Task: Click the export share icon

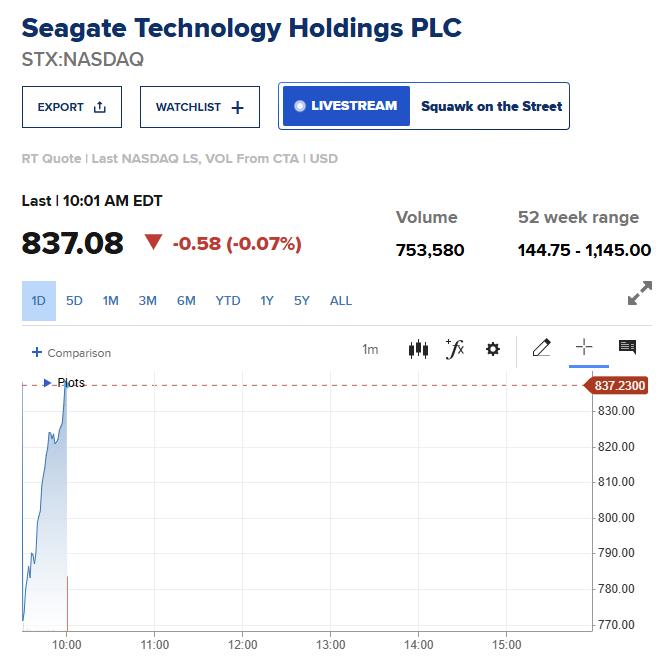Action: point(100,107)
